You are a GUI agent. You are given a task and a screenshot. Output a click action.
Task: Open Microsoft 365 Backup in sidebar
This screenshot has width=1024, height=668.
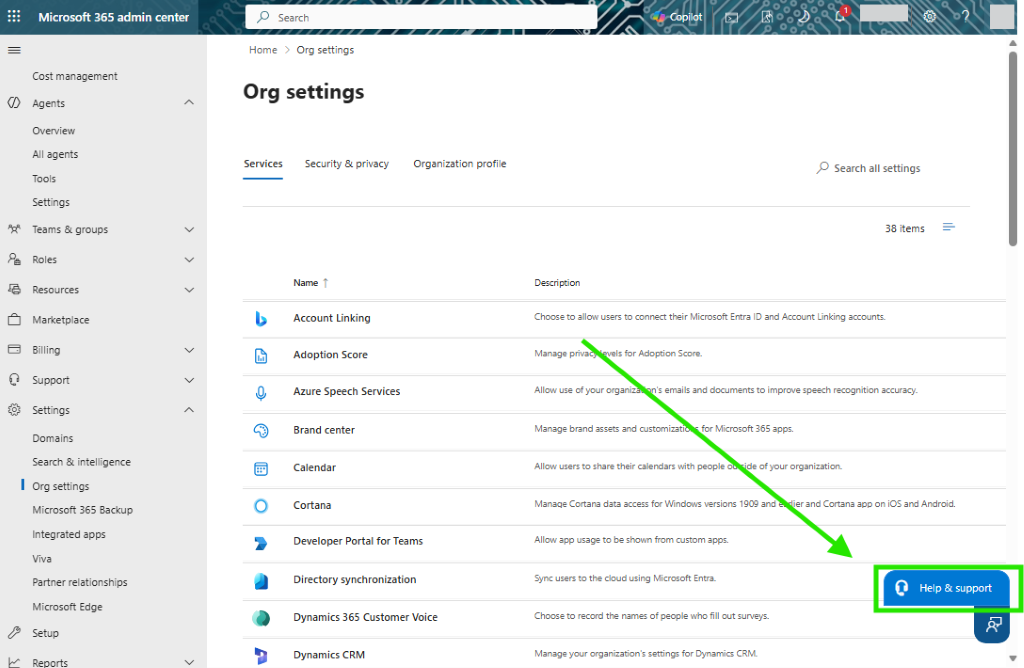coord(82,510)
